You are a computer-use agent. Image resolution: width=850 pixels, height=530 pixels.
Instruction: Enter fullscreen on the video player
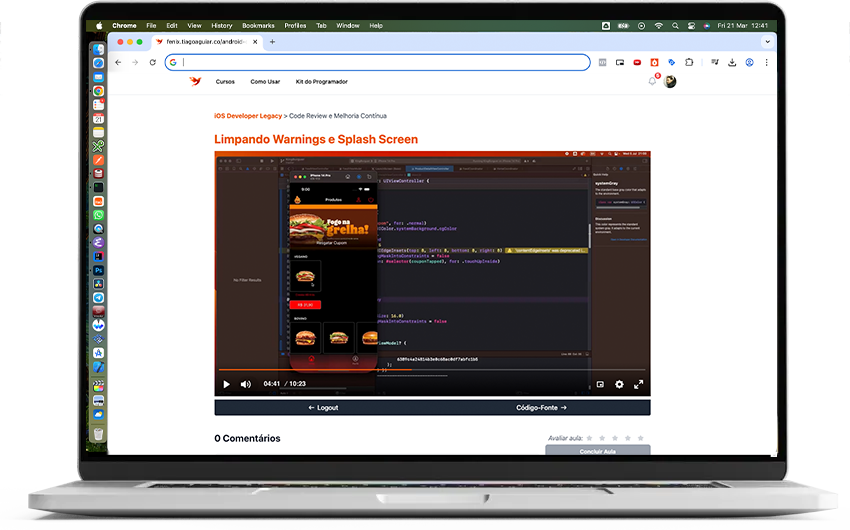pos(639,384)
